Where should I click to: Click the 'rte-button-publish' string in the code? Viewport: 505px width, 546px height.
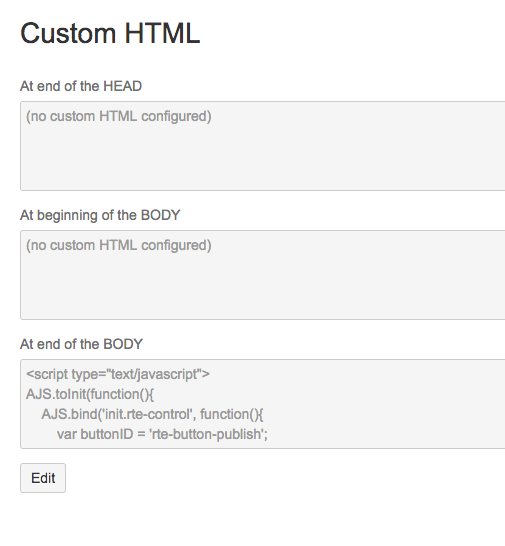(207, 434)
